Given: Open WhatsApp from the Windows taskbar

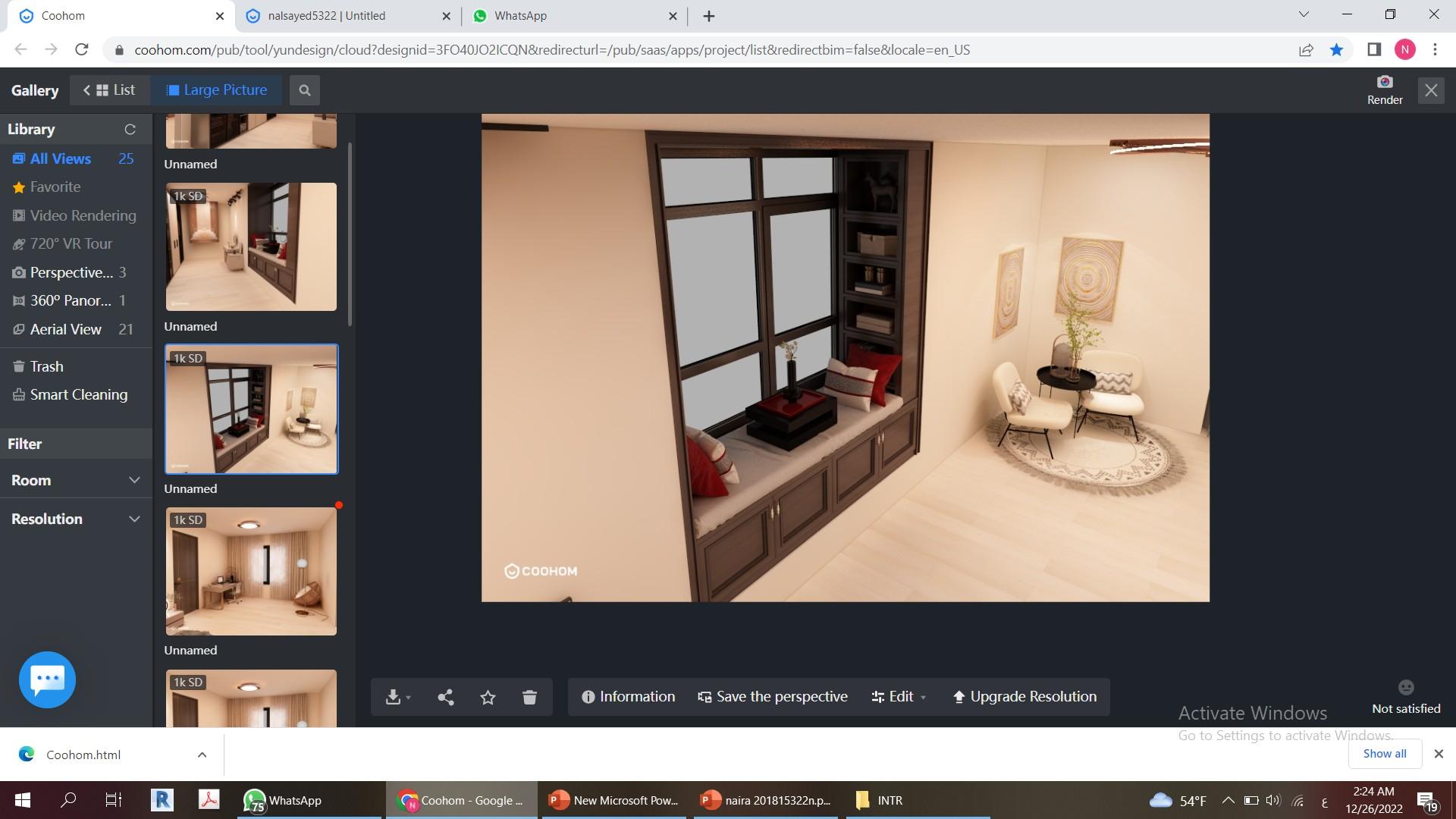Looking at the screenshot, I should pos(284,800).
